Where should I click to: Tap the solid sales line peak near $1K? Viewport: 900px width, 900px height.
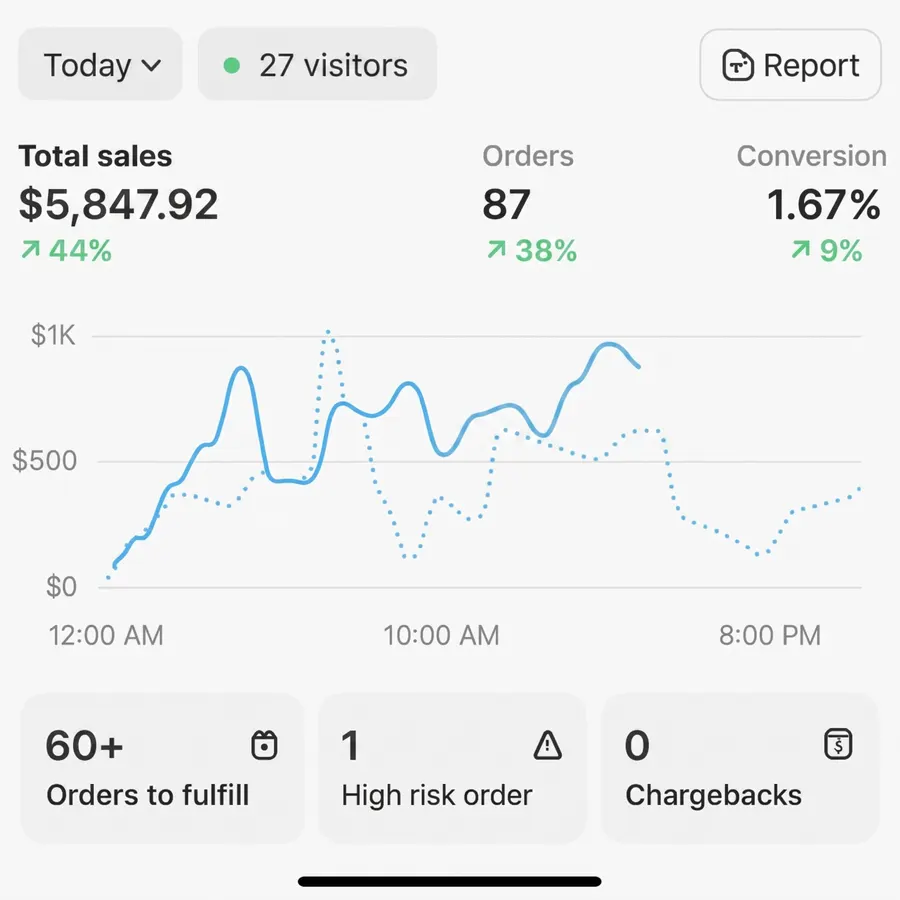pos(608,345)
